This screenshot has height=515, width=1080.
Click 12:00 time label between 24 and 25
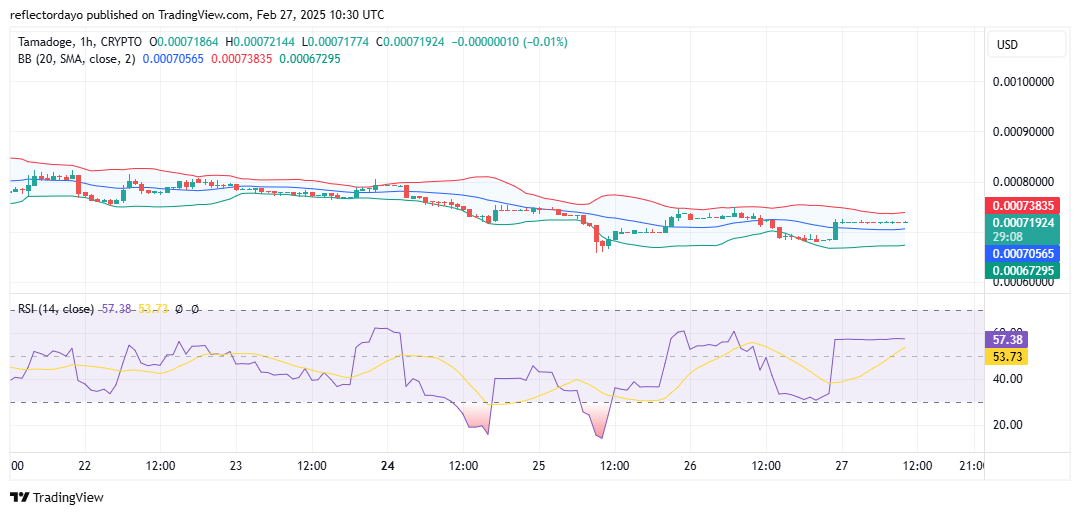[x=464, y=466]
